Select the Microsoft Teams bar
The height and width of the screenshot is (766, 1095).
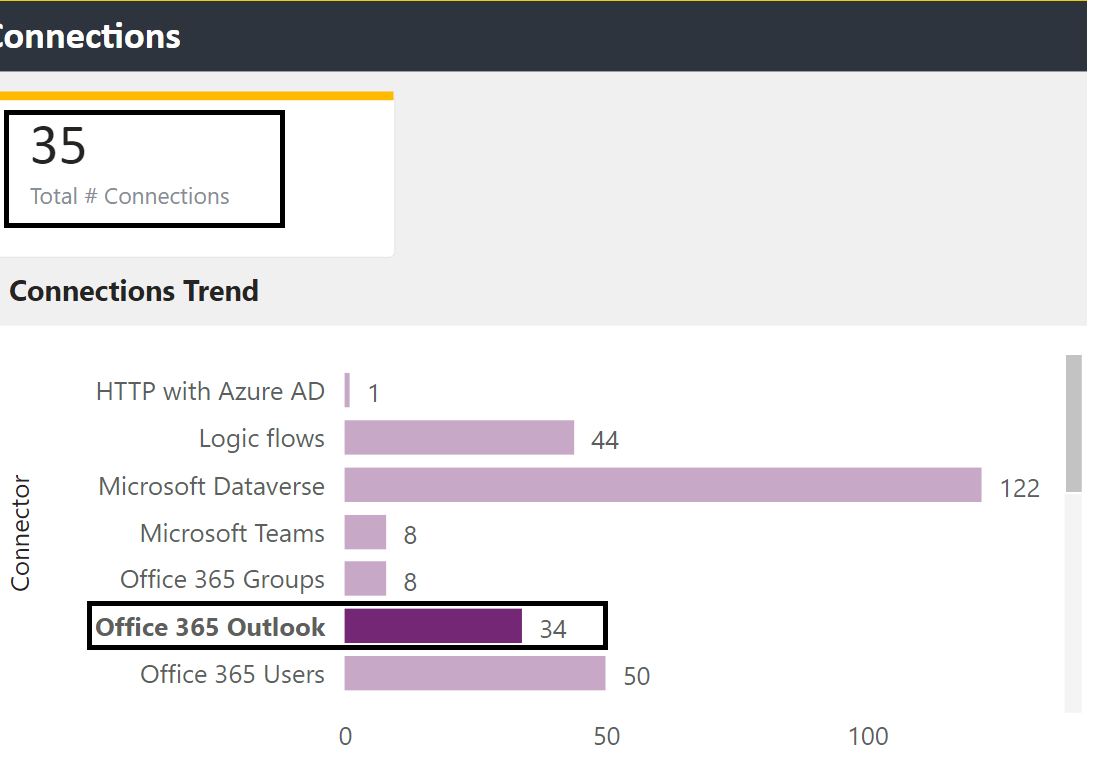click(x=364, y=532)
